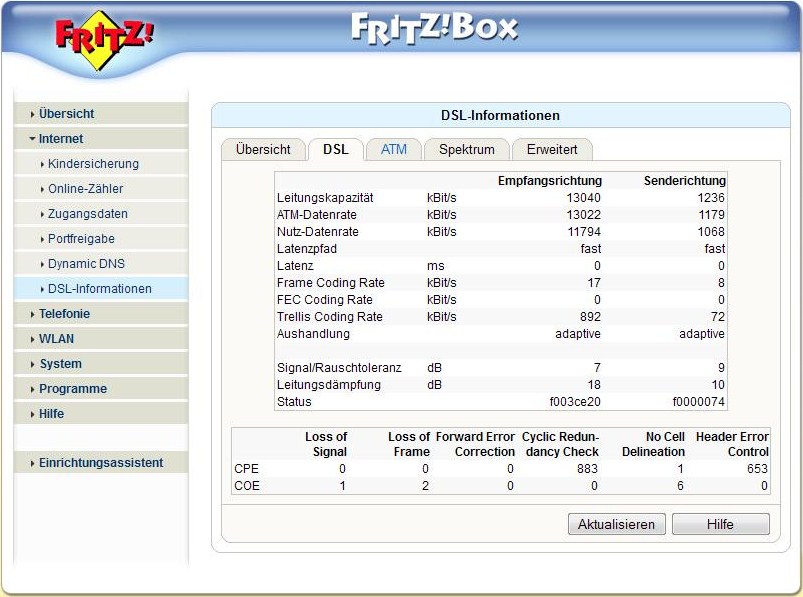Expand the Übersicht menu arrow
This screenshot has width=803, height=597.
coord(33,114)
